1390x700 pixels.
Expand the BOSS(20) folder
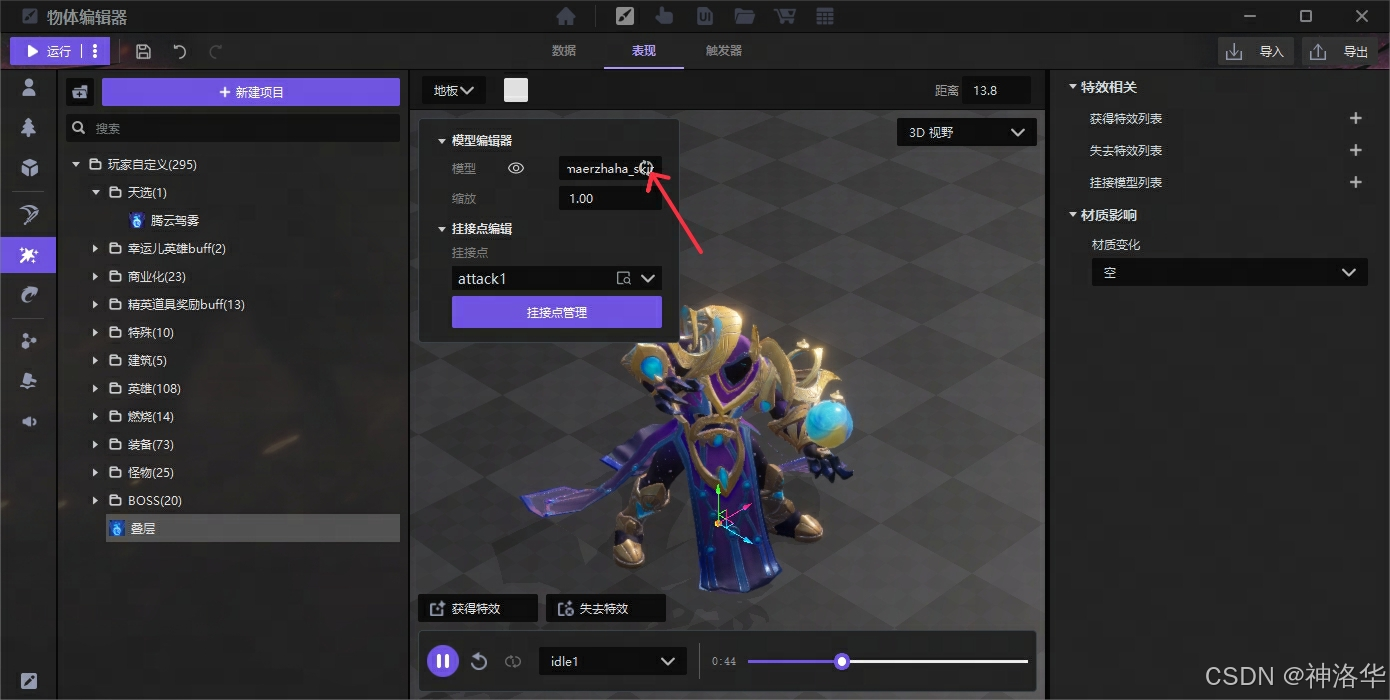tap(96, 500)
